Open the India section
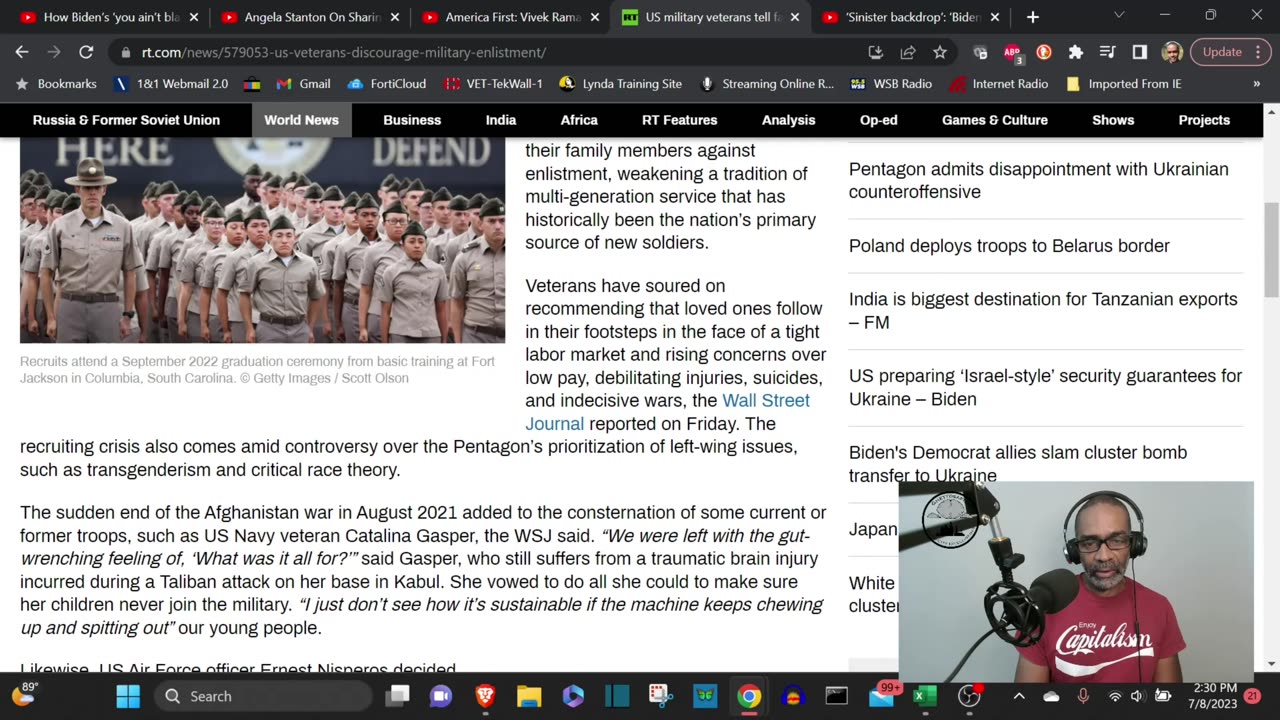1280x720 pixels. 501,120
